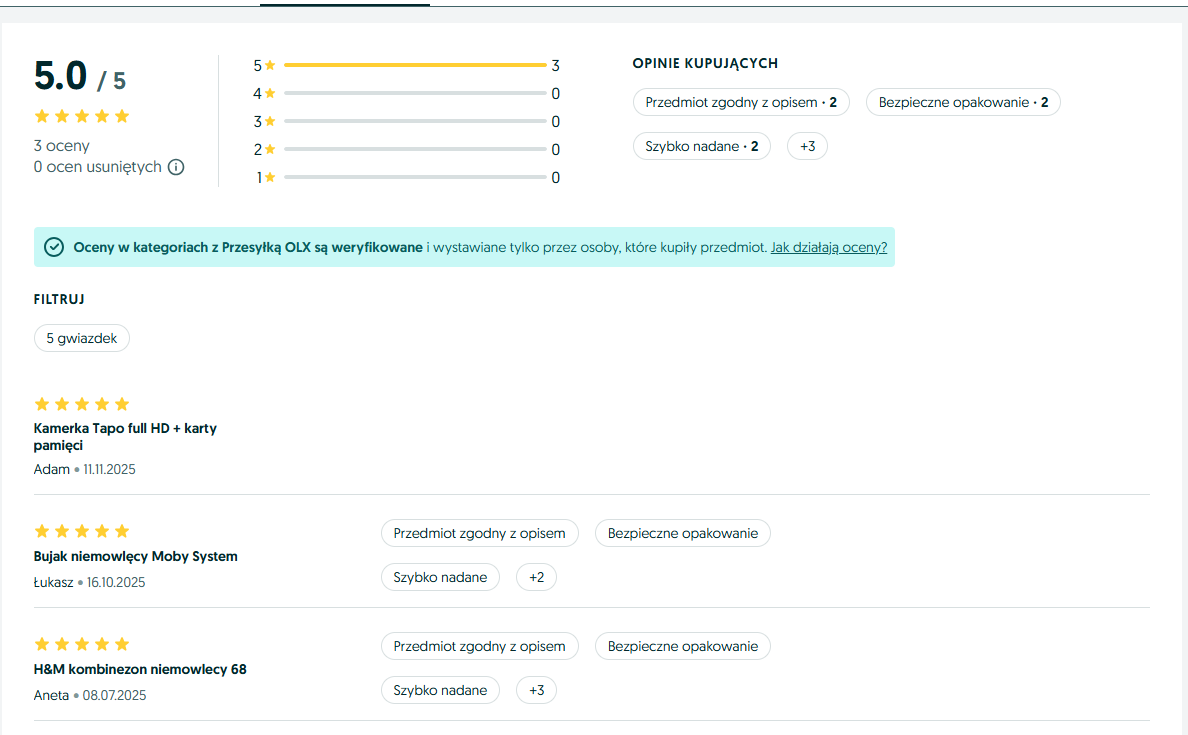Open 'Jak działają oceny?' link

(828, 247)
